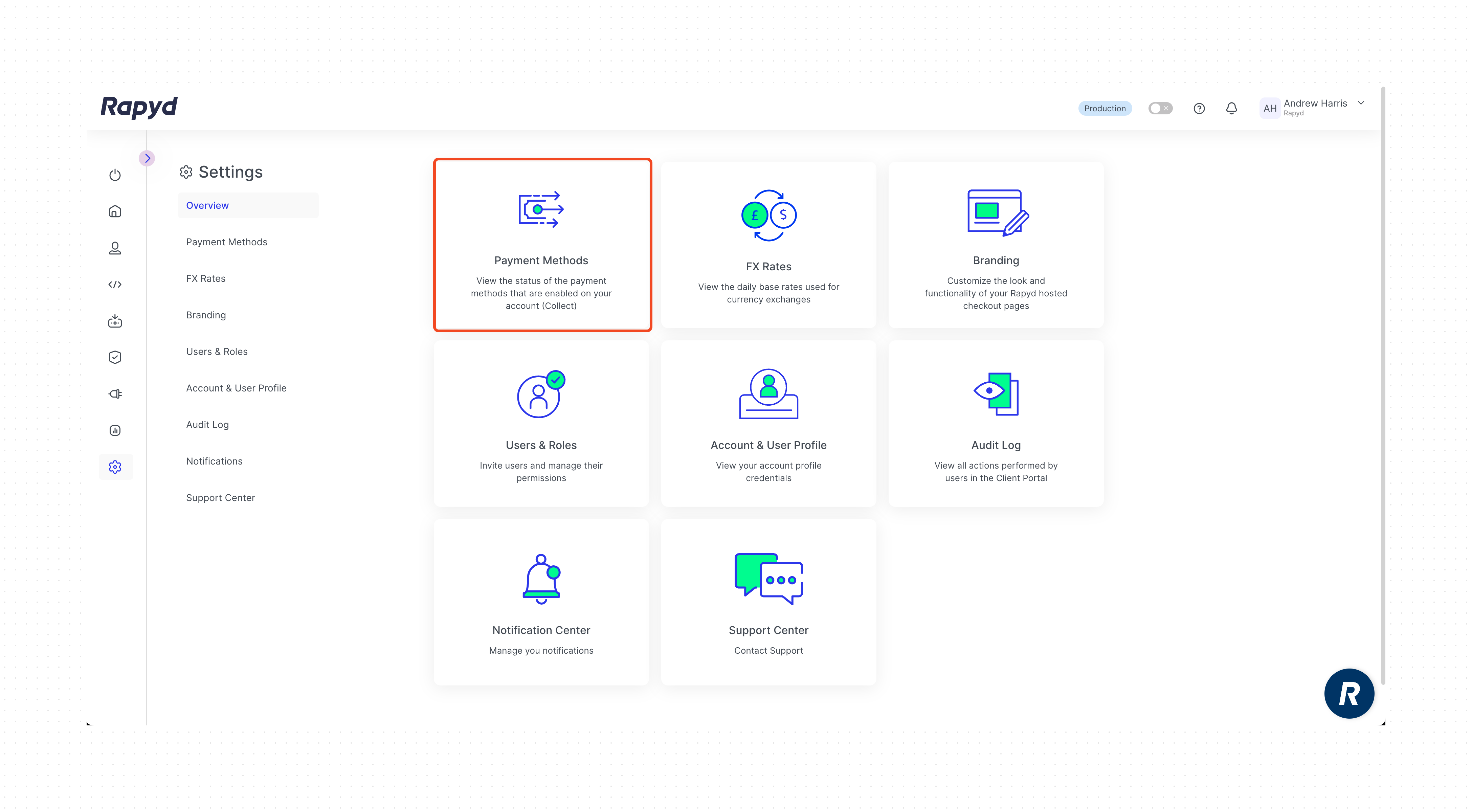Go to Audit Log menu entry

tap(207, 425)
